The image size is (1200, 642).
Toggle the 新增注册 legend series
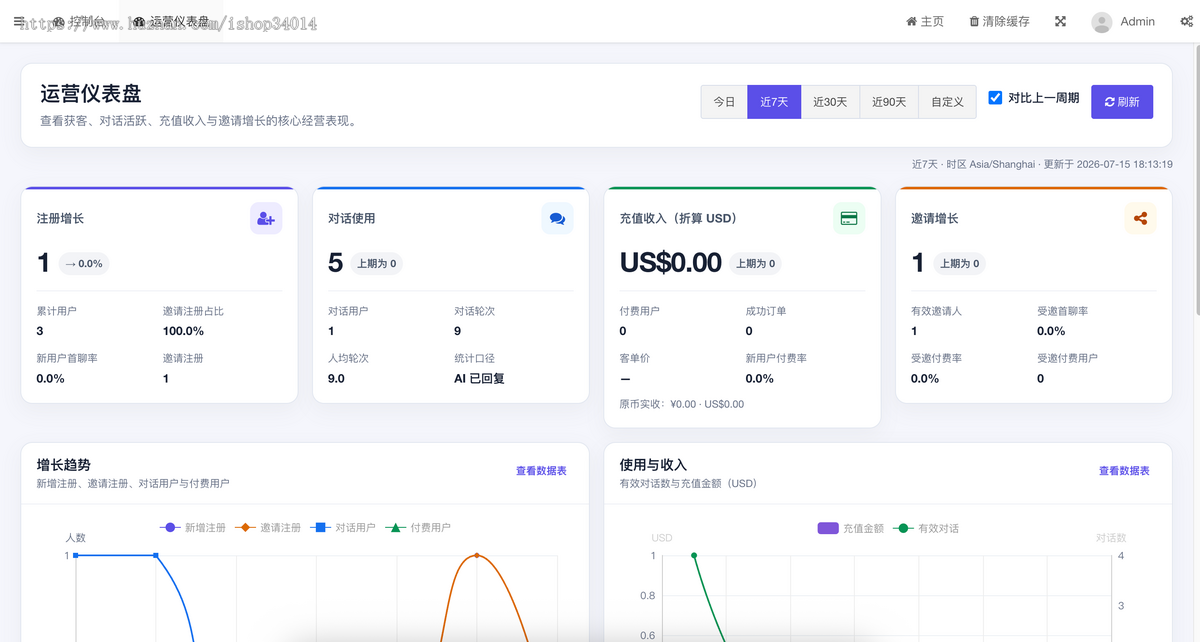(x=193, y=527)
